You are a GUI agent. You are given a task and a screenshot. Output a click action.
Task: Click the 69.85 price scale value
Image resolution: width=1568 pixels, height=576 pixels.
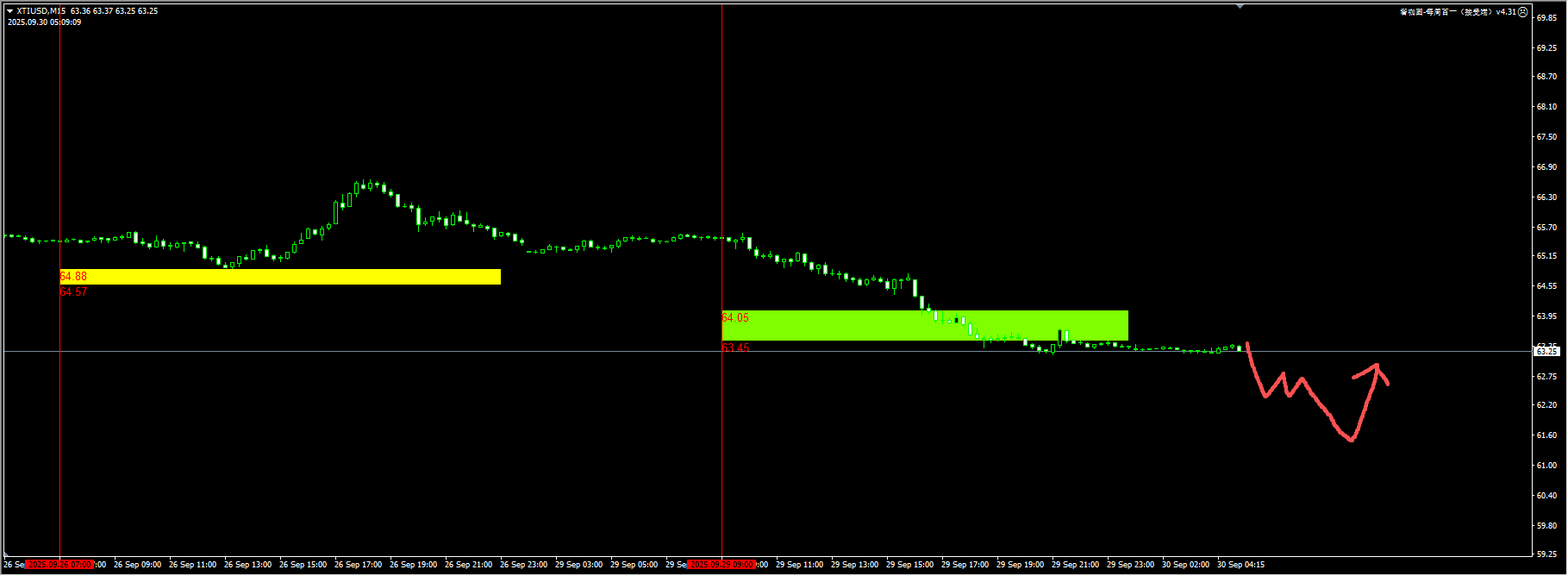pyautogui.click(x=1546, y=17)
